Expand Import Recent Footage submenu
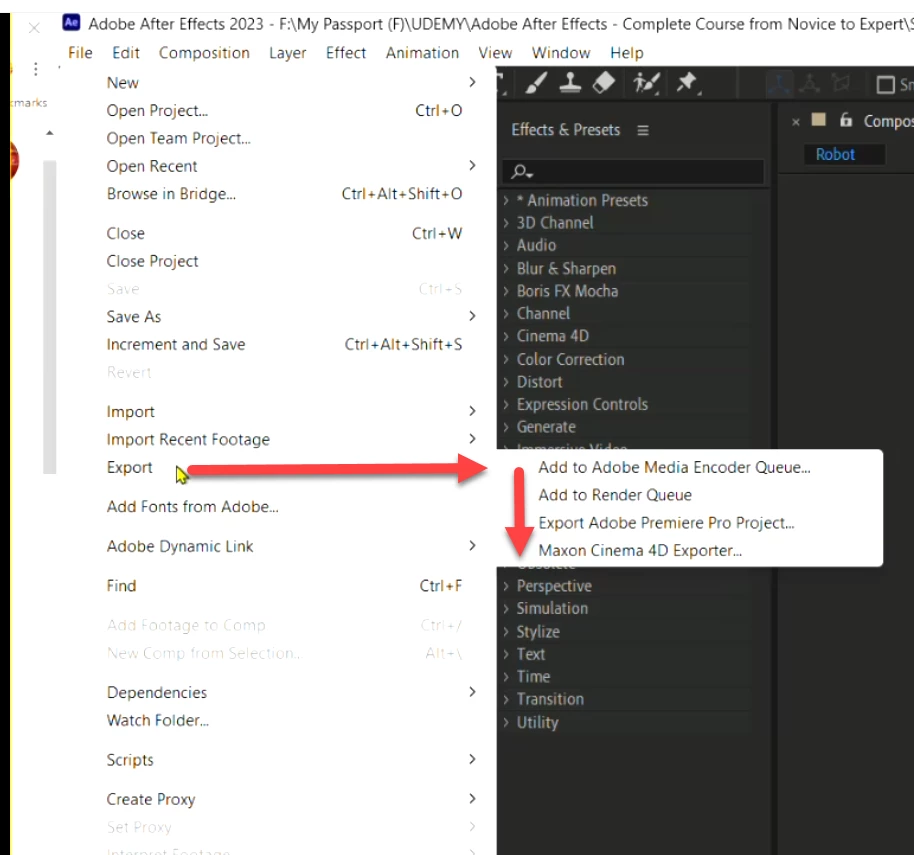The height and width of the screenshot is (855, 914). [x=291, y=439]
